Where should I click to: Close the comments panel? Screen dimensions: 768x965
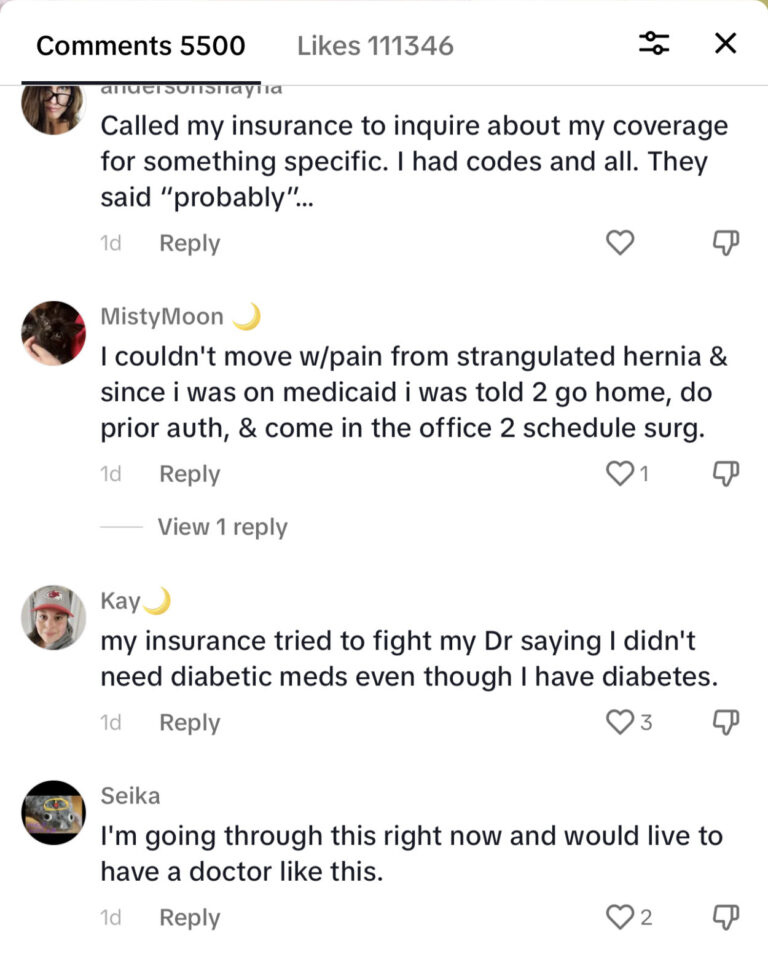pyautogui.click(x=724, y=44)
